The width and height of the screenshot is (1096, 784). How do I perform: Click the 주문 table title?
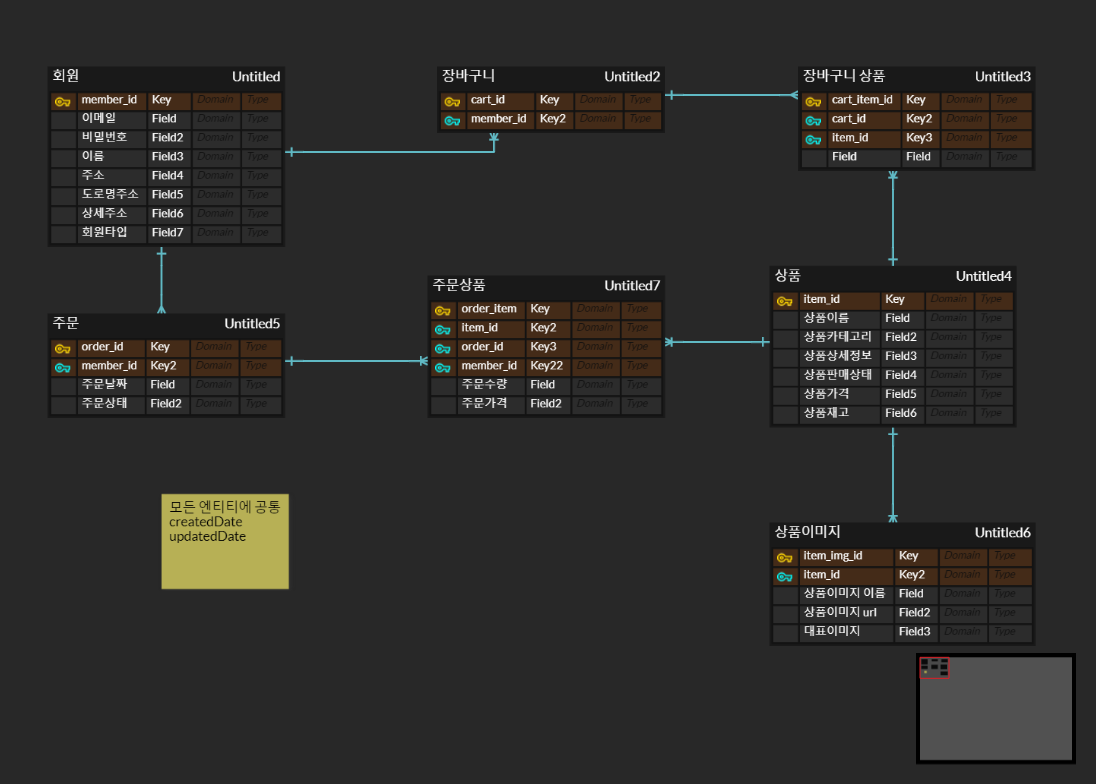pyautogui.click(x=66, y=323)
